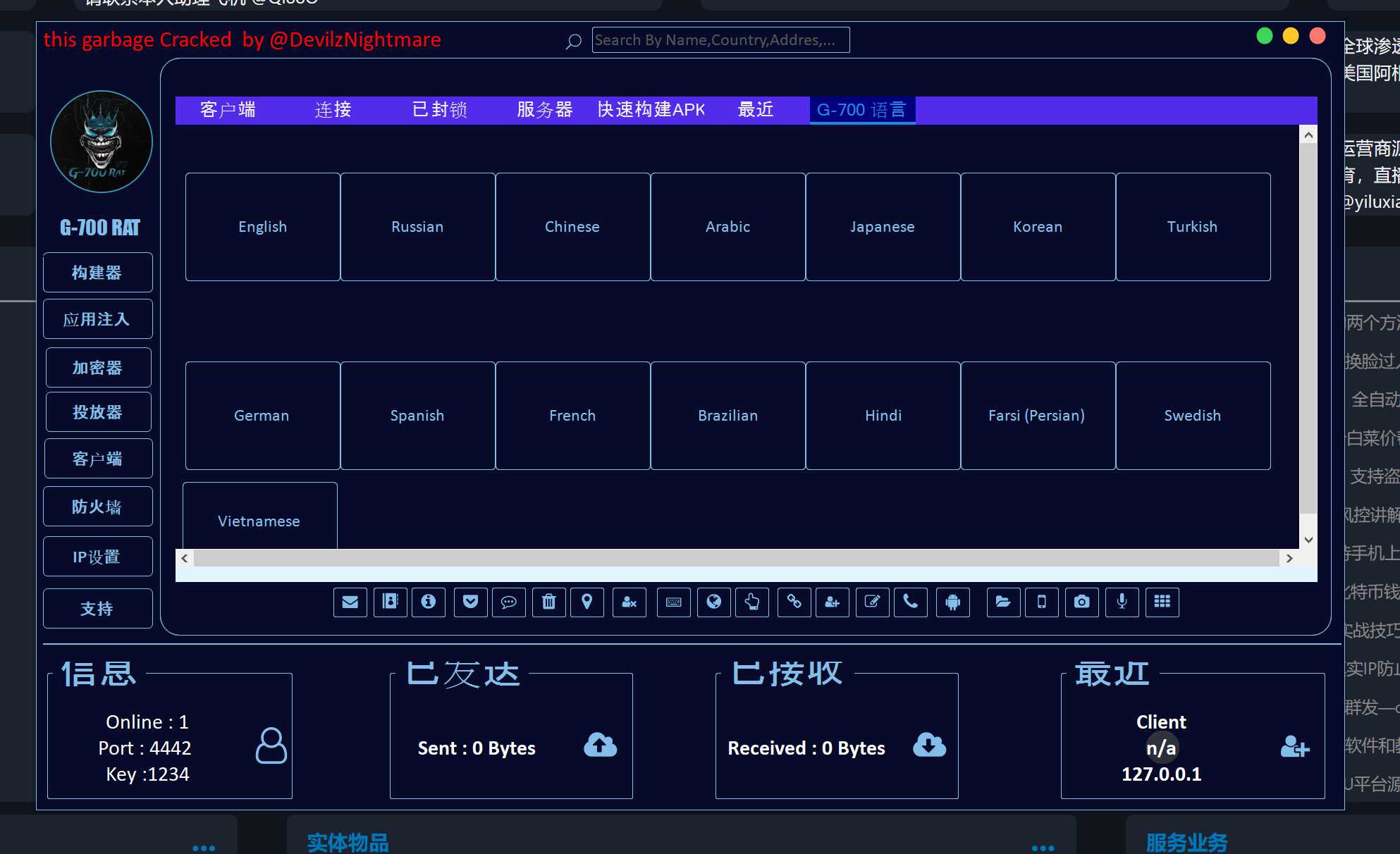Click the vertical scrollbar down arrow
Viewport: 1400px width, 854px height.
(1308, 540)
